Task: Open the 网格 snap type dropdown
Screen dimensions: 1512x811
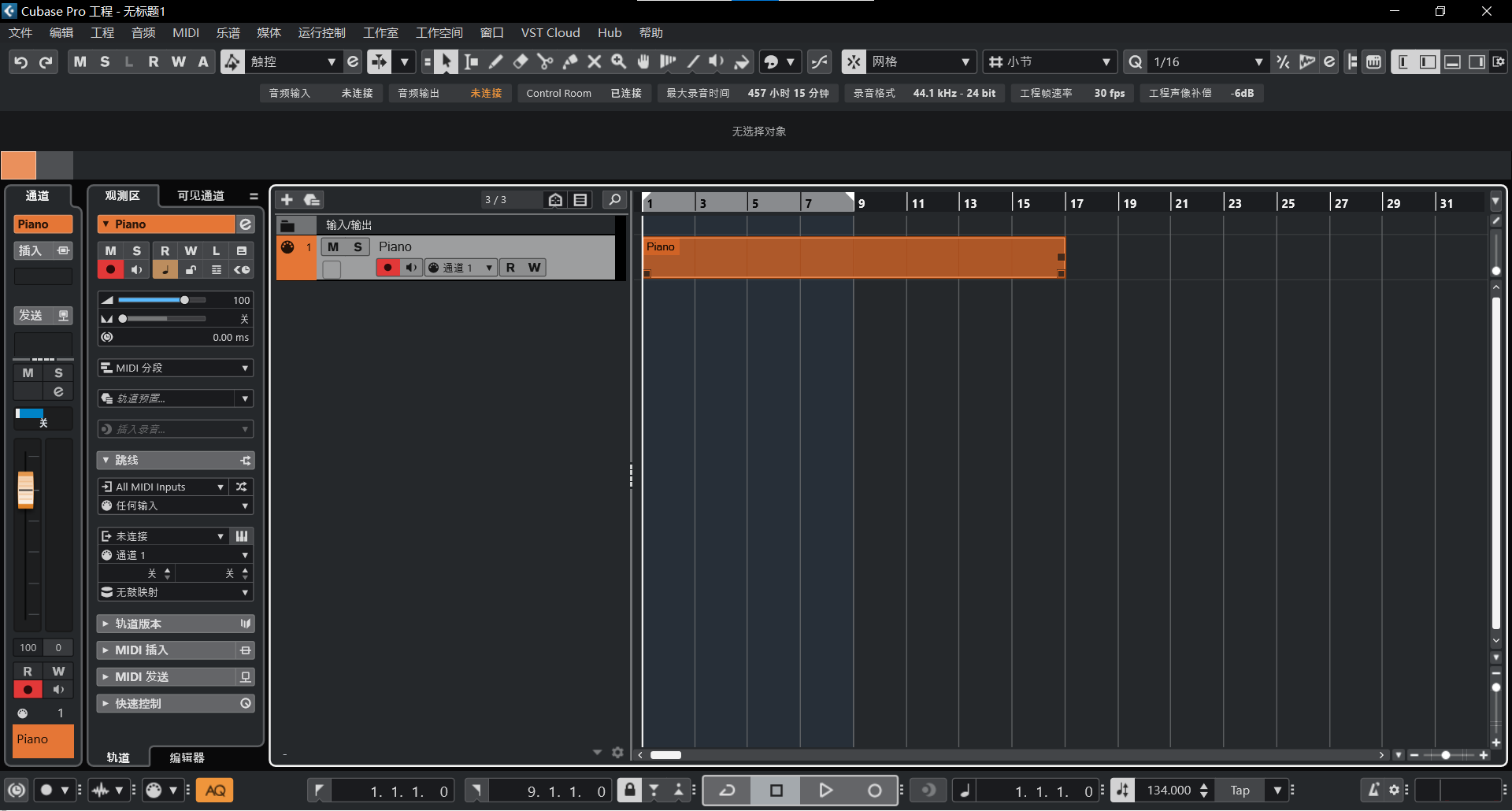Action: point(921,62)
